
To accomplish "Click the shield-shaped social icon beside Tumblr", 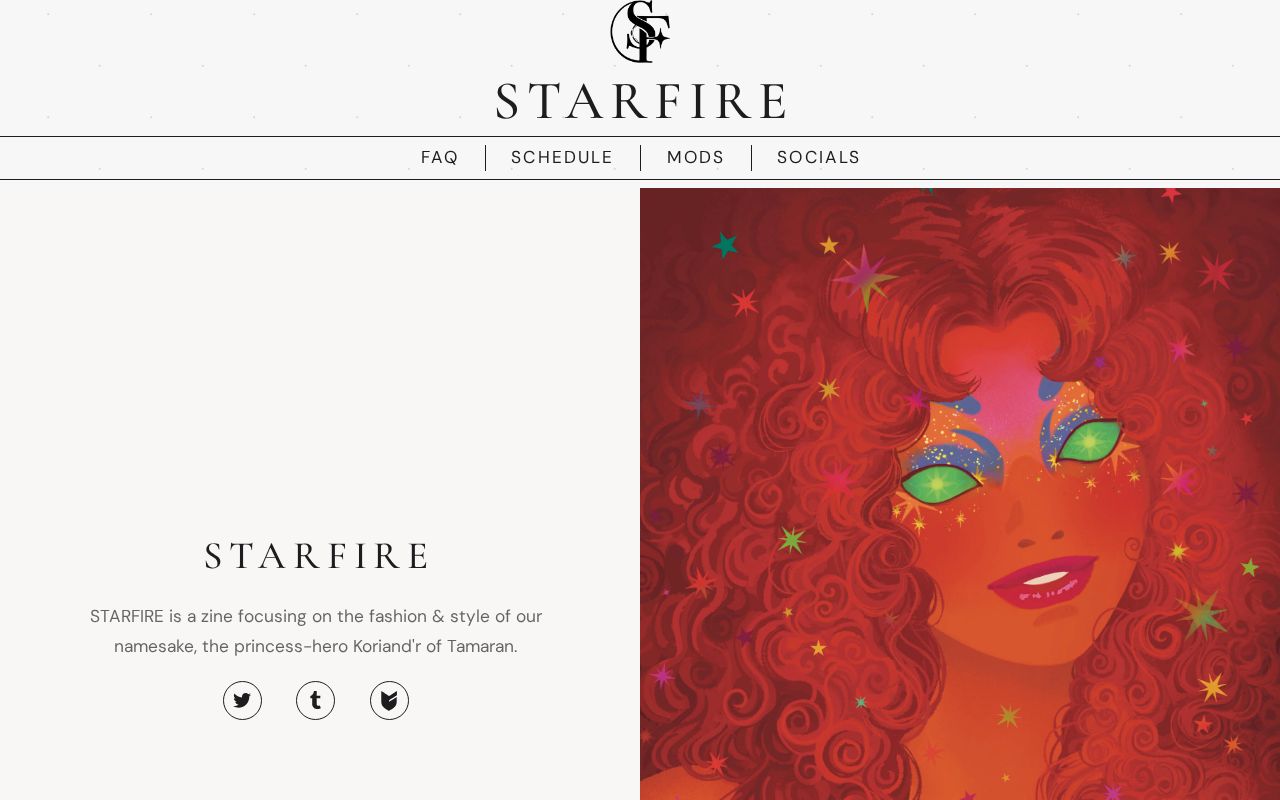I will (x=389, y=700).
